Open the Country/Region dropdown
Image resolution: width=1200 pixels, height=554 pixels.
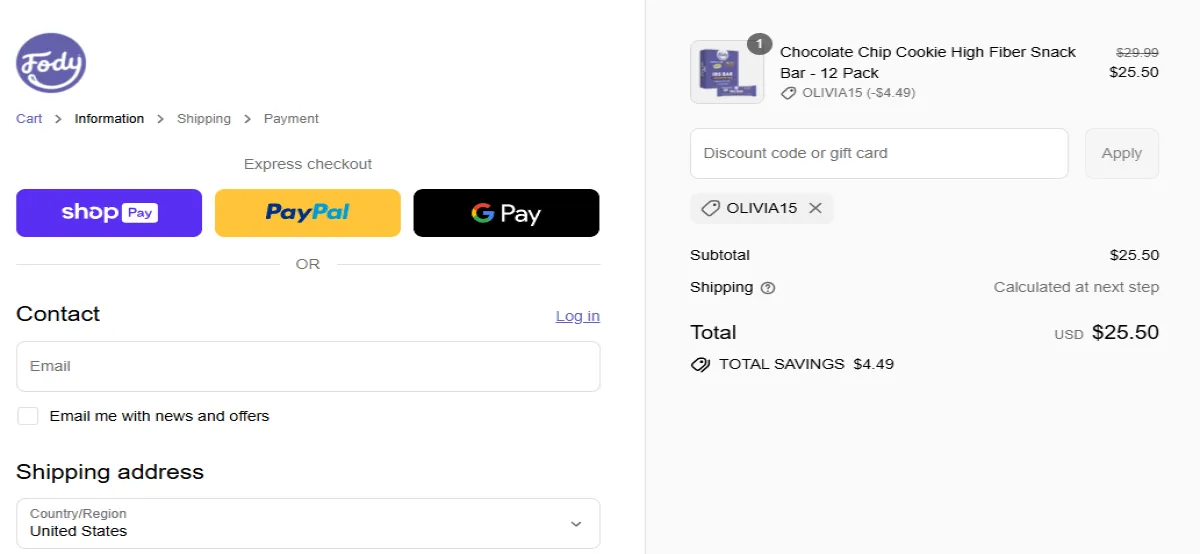[x=308, y=523]
